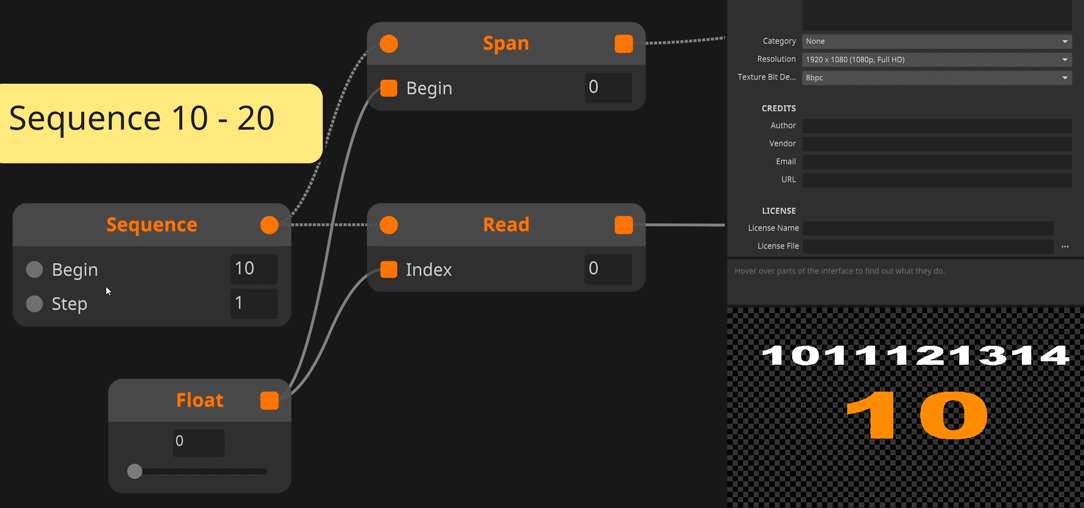Click the Category label

tap(779, 41)
